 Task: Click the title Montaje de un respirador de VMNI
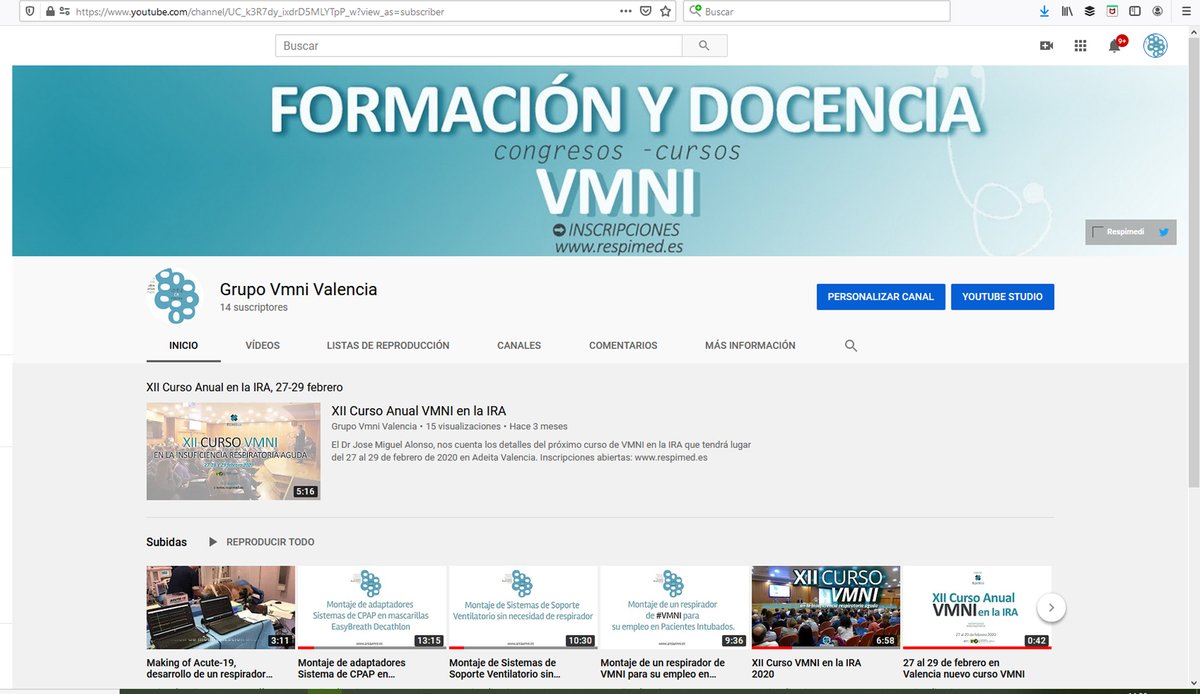pos(662,668)
